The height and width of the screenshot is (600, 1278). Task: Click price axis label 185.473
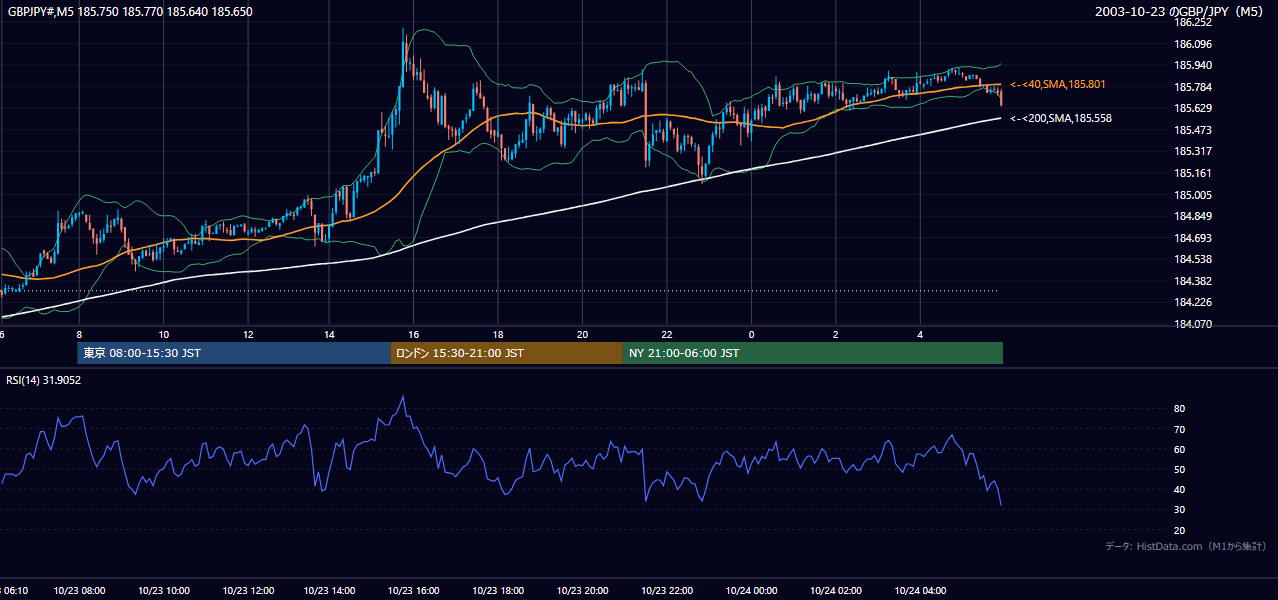point(1193,130)
